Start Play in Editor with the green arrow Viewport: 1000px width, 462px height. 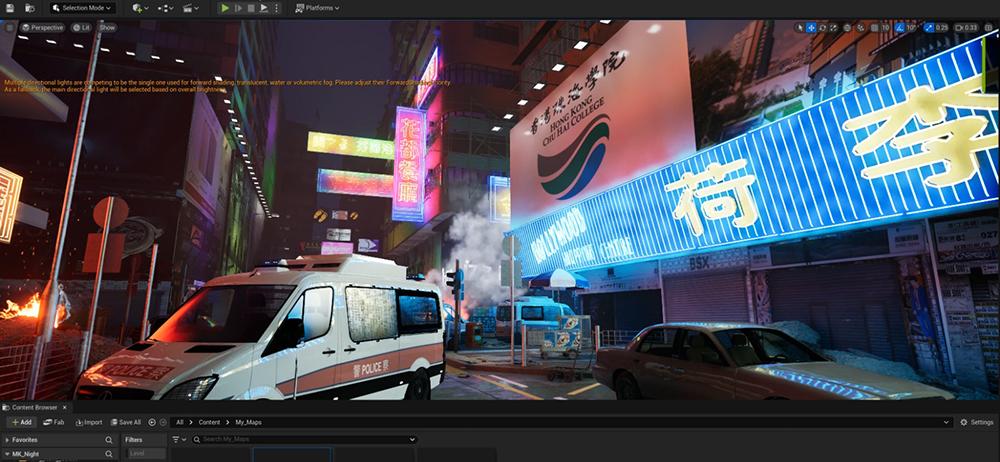click(x=224, y=8)
